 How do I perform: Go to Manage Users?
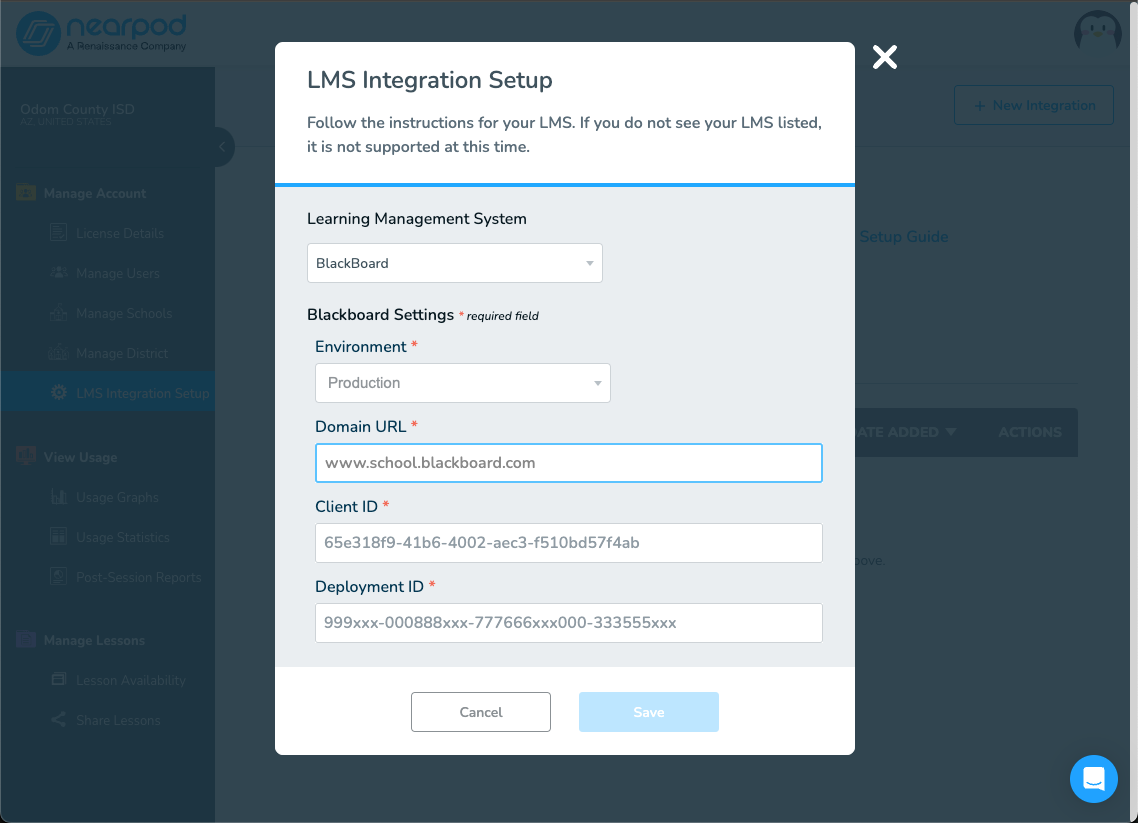[x=118, y=273]
